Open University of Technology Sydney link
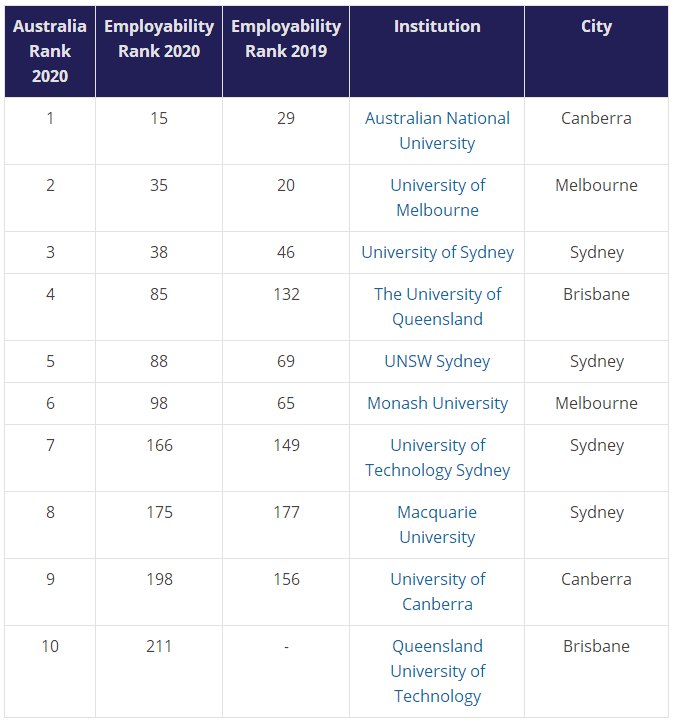The width and height of the screenshot is (675, 721). pos(437,457)
